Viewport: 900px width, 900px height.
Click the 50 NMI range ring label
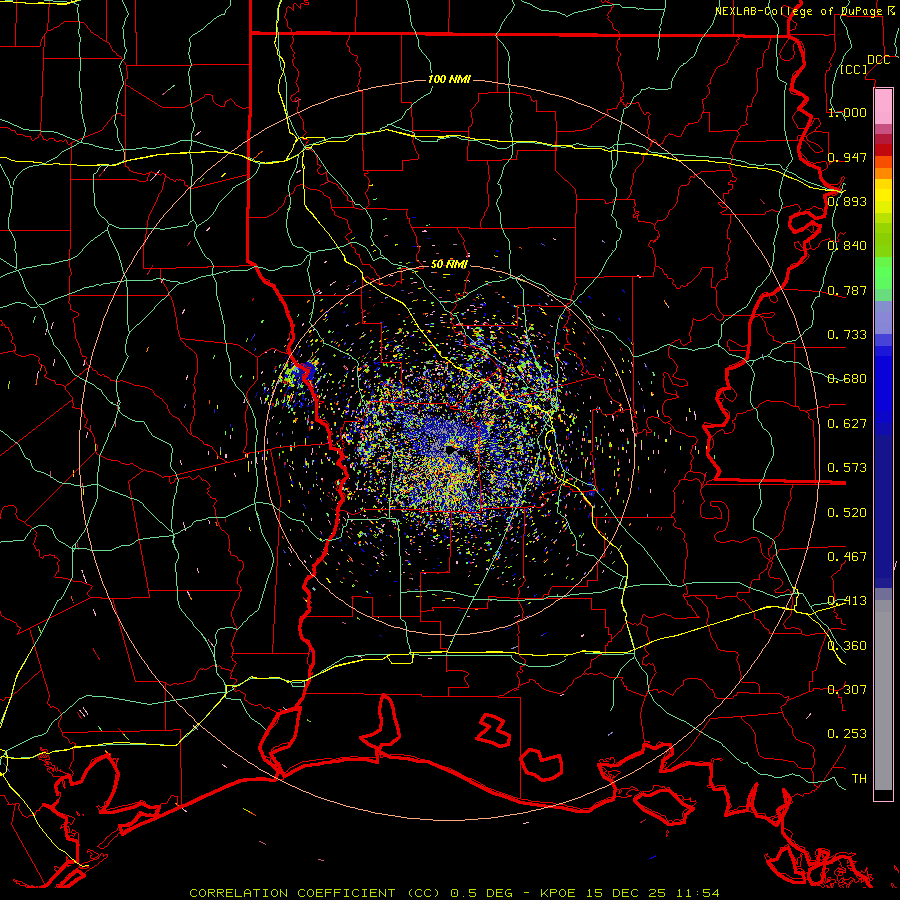(x=449, y=264)
